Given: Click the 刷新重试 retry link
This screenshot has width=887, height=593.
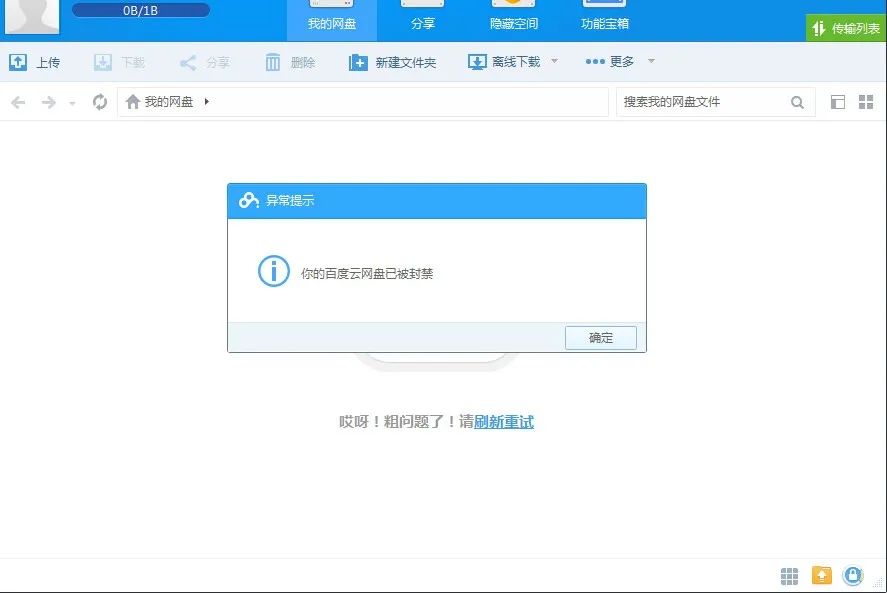Looking at the screenshot, I should coord(503,423).
